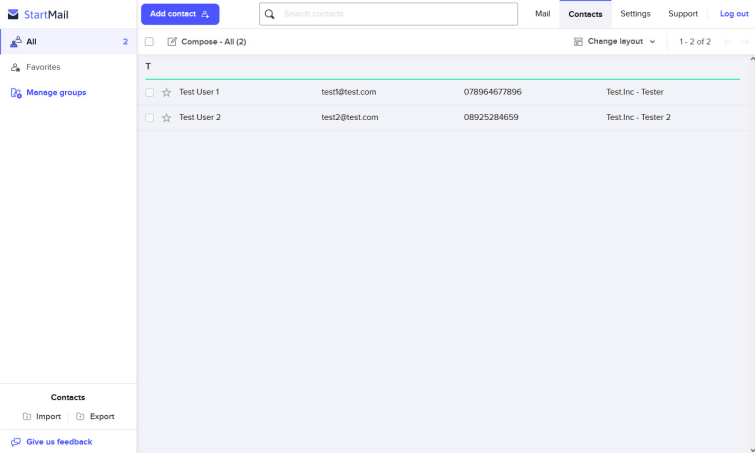
Task: Click the compose pencil icon
Action: 172,41
